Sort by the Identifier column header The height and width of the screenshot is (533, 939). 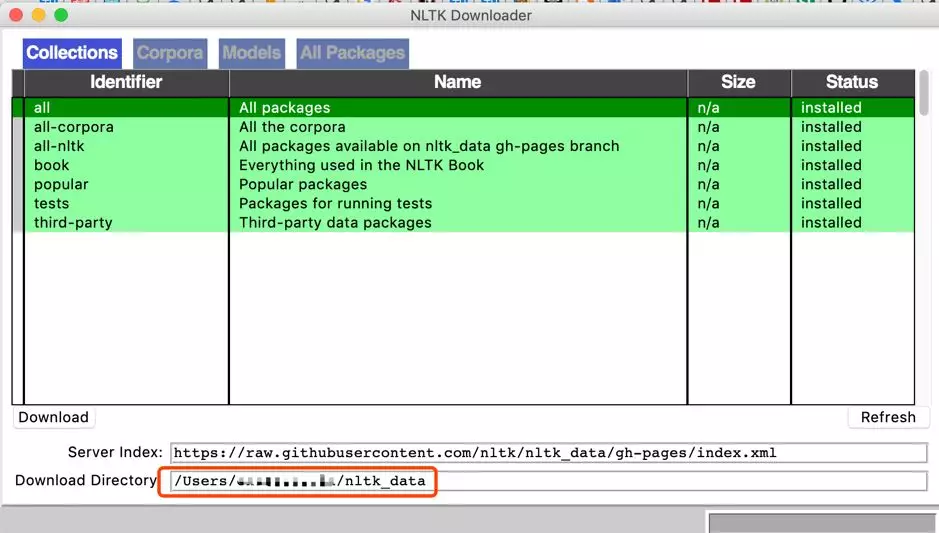(x=126, y=82)
